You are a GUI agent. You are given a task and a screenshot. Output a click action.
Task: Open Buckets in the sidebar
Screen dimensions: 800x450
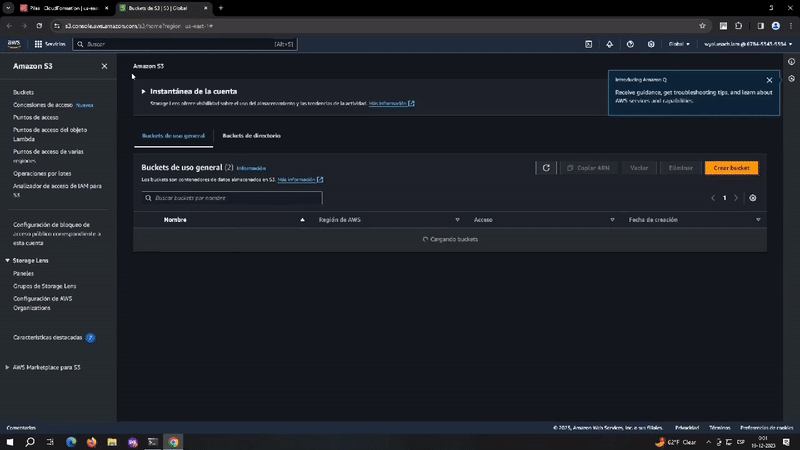point(23,92)
